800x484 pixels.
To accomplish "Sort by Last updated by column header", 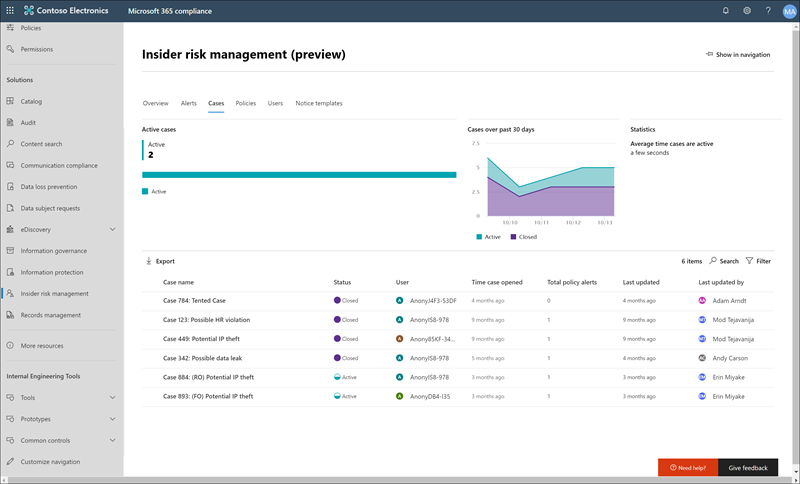I will point(721,282).
